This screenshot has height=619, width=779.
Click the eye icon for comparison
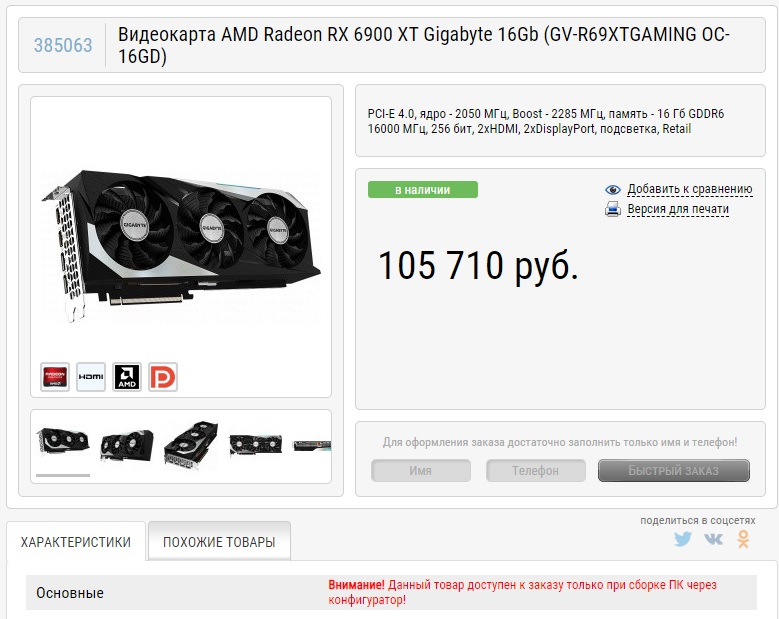[613, 189]
